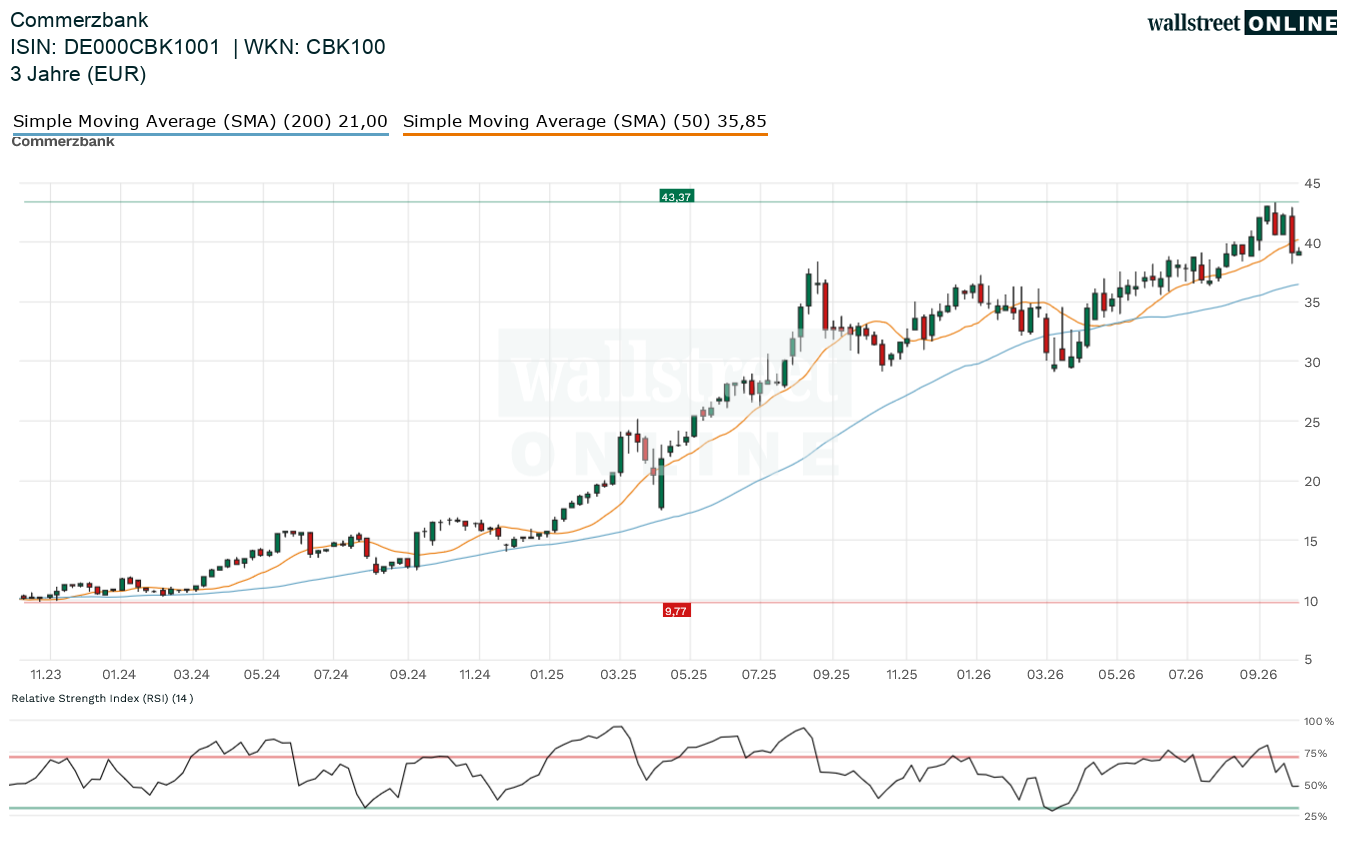Click the wallstreet ONLINE logo
This screenshot has height=843, width=1349.
1242,23
